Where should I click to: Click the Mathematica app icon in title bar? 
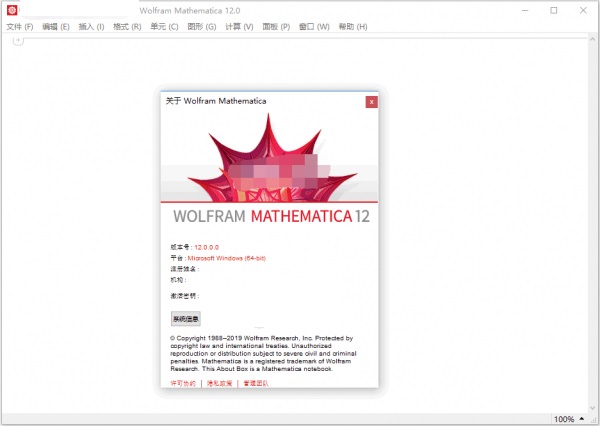(12, 10)
